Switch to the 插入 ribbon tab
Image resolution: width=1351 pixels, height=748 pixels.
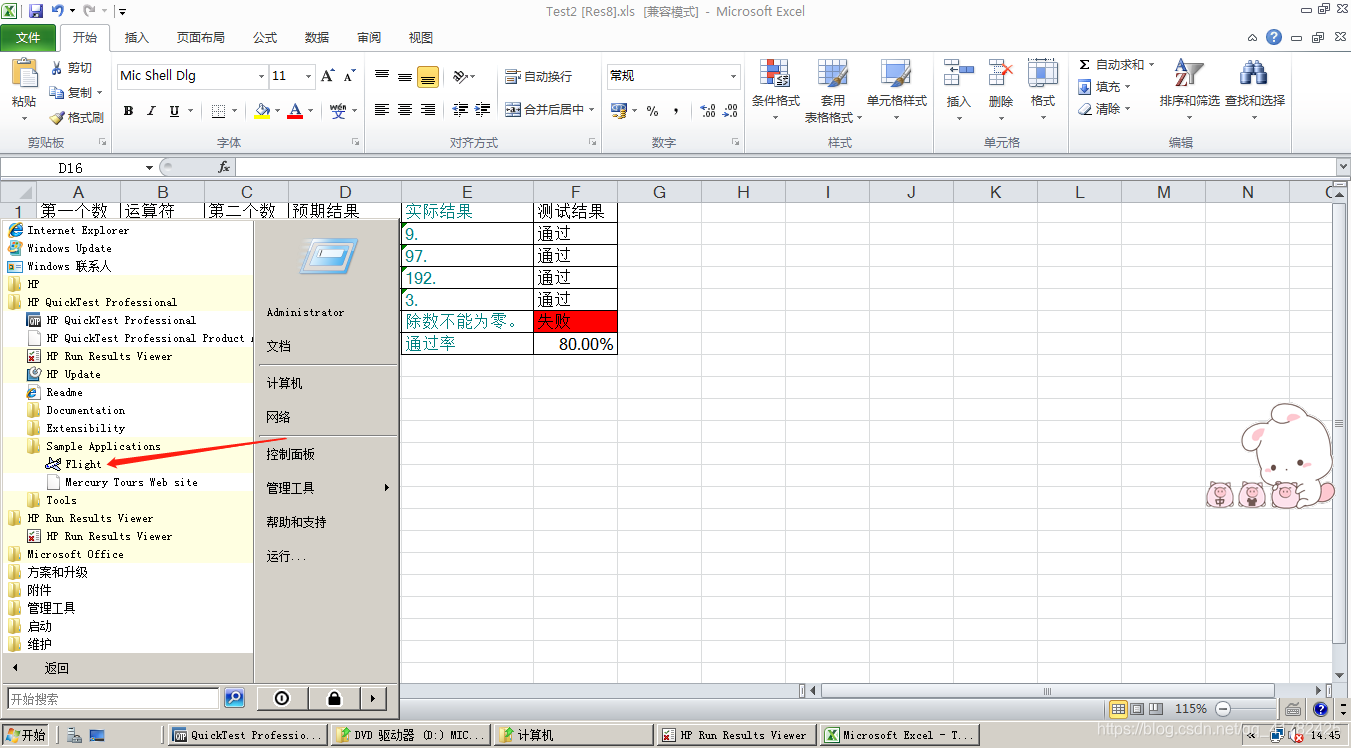pos(137,38)
